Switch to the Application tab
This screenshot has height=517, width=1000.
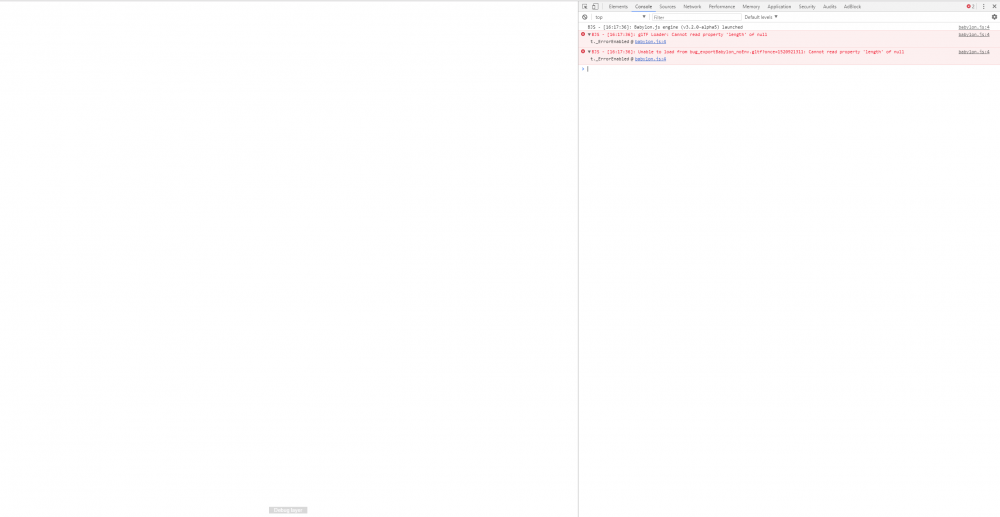(x=779, y=6)
